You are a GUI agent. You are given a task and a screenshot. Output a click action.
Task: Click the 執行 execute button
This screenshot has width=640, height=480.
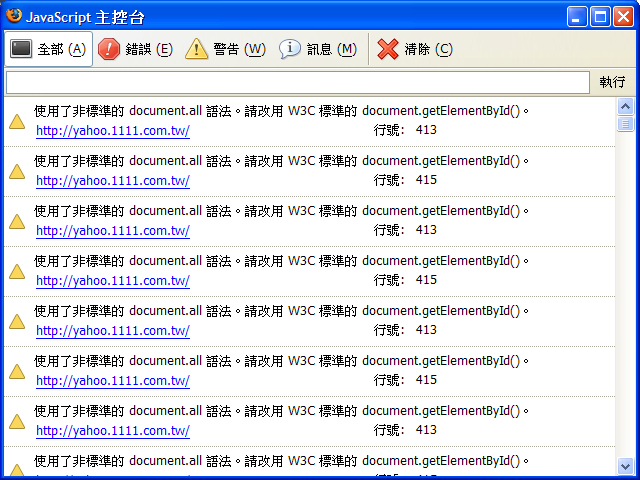pyautogui.click(x=612, y=82)
